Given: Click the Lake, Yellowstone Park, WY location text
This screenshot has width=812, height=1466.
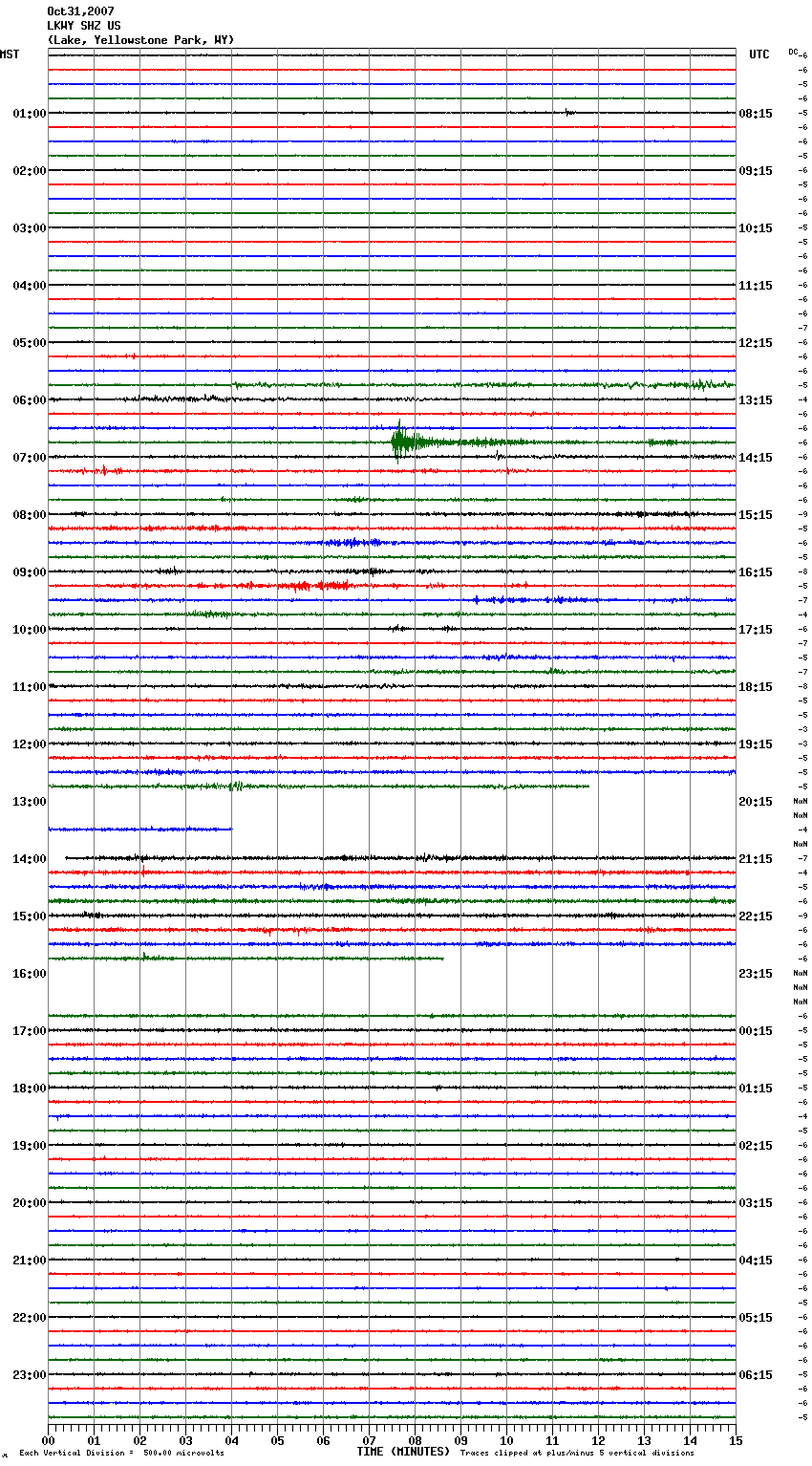Looking at the screenshot, I should pos(140,40).
